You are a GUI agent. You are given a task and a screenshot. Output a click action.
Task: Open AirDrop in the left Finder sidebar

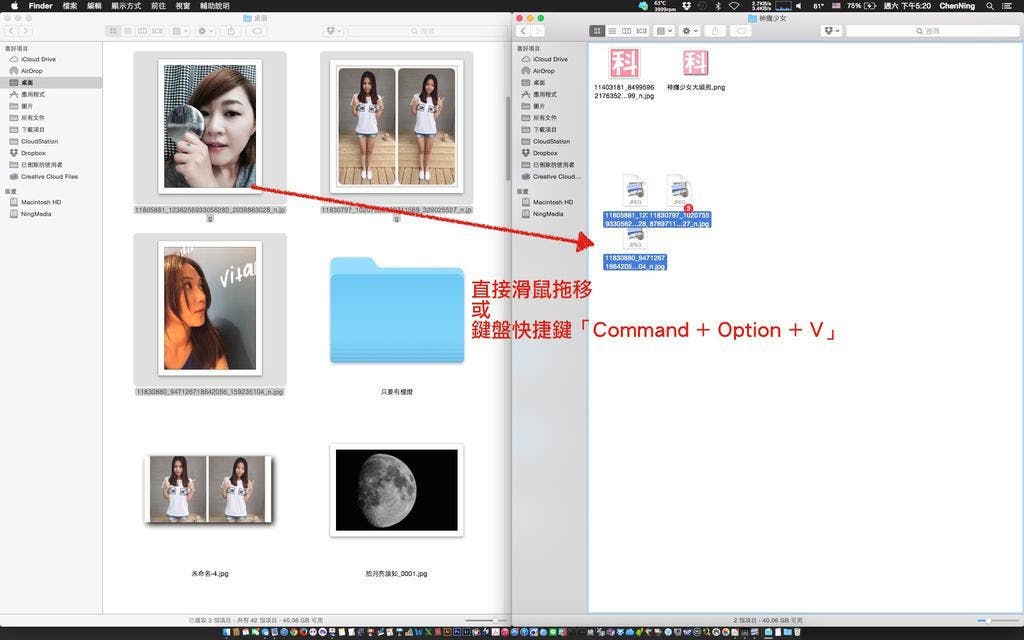(x=32, y=71)
